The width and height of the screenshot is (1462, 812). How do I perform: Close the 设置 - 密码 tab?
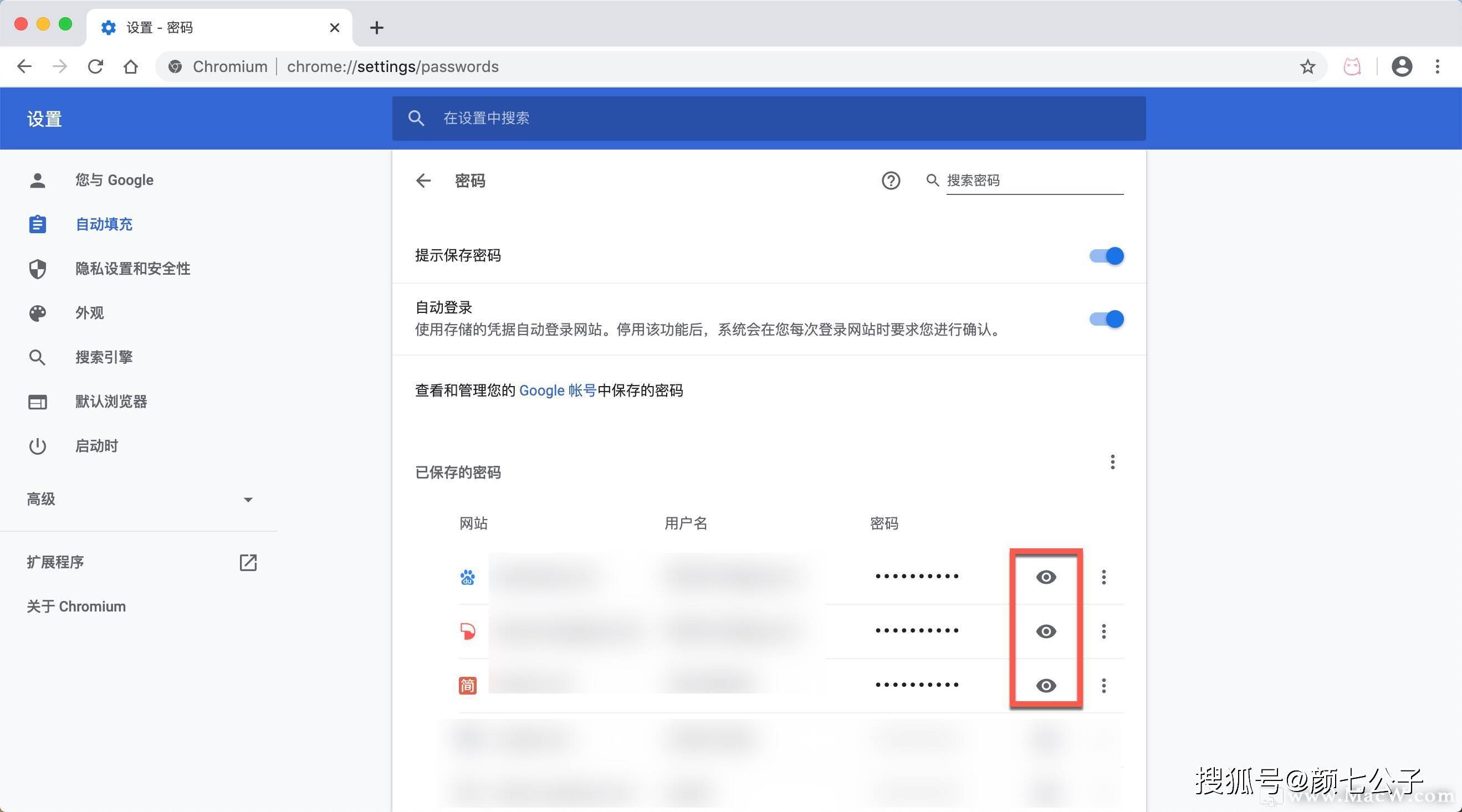(335, 27)
